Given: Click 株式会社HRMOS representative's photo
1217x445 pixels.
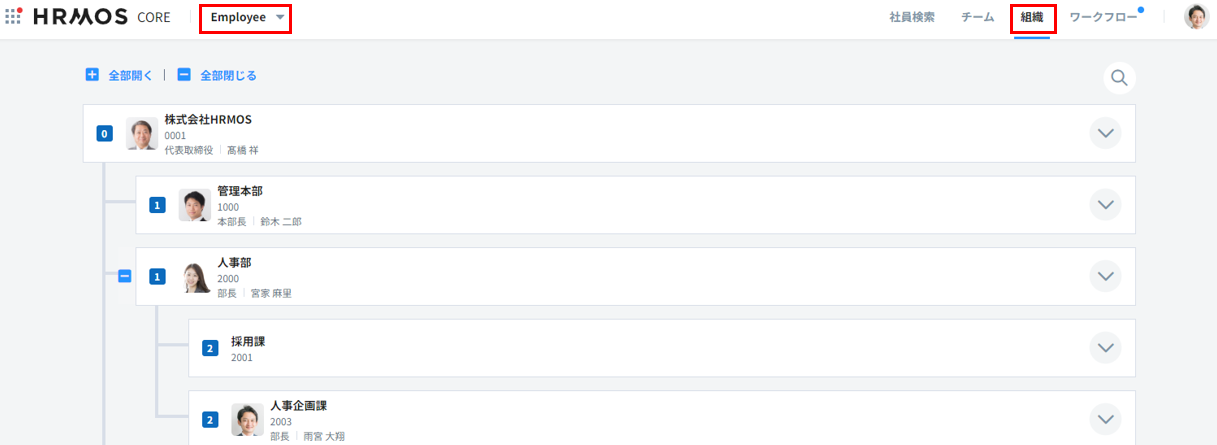Looking at the screenshot, I should [142, 134].
